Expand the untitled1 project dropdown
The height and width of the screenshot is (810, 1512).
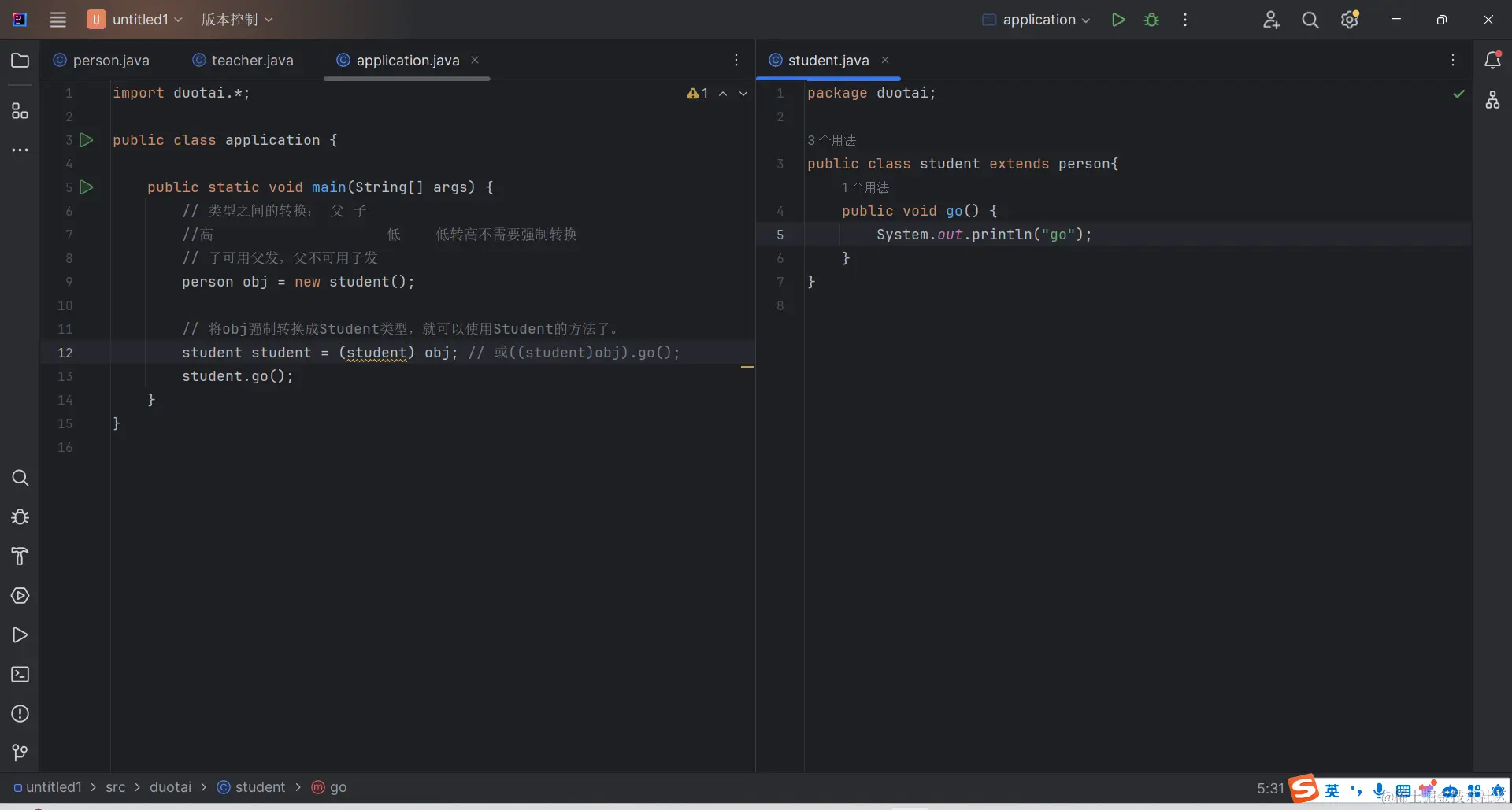[135, 20]
